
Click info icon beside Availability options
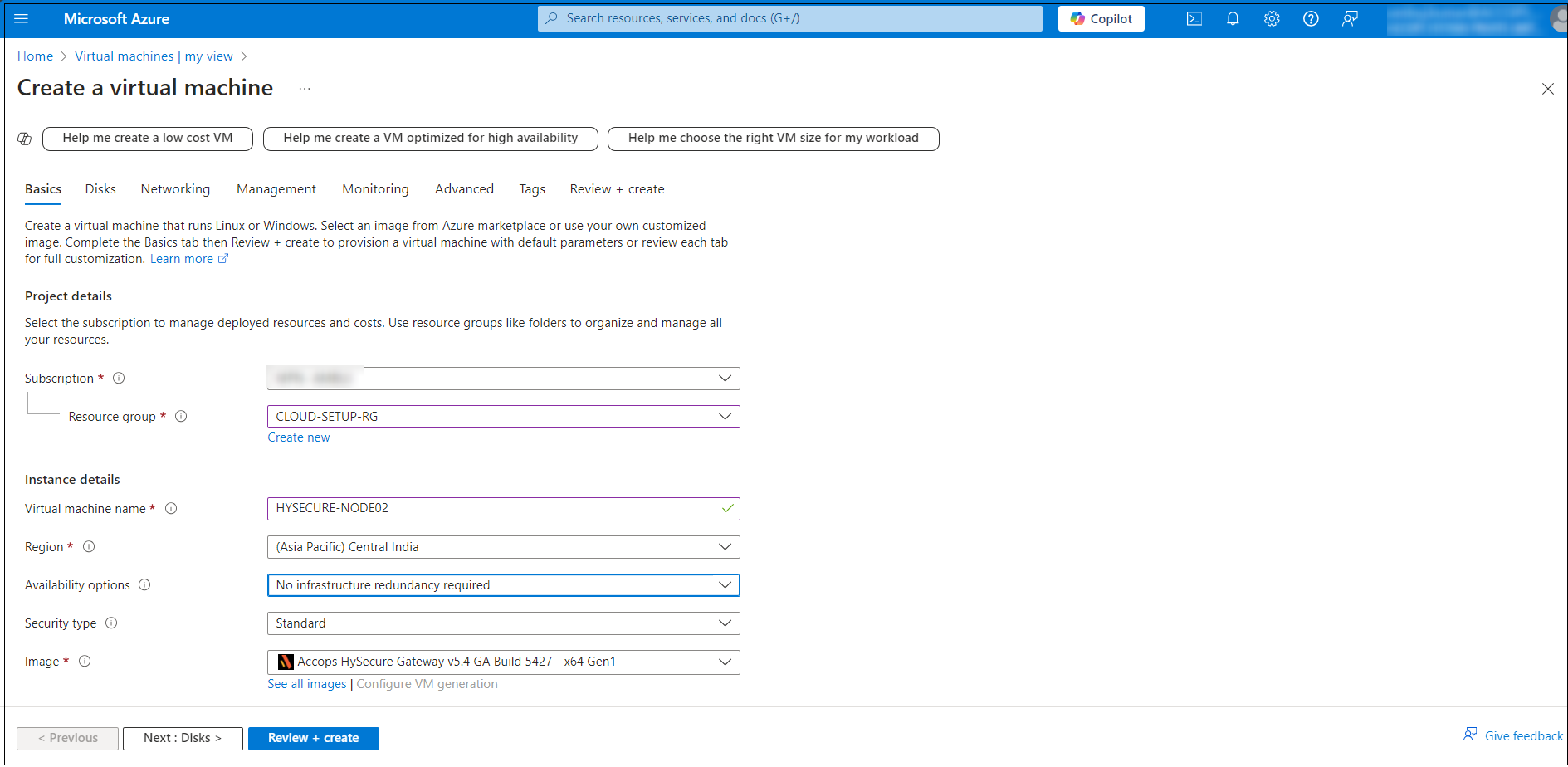[144, 585]
